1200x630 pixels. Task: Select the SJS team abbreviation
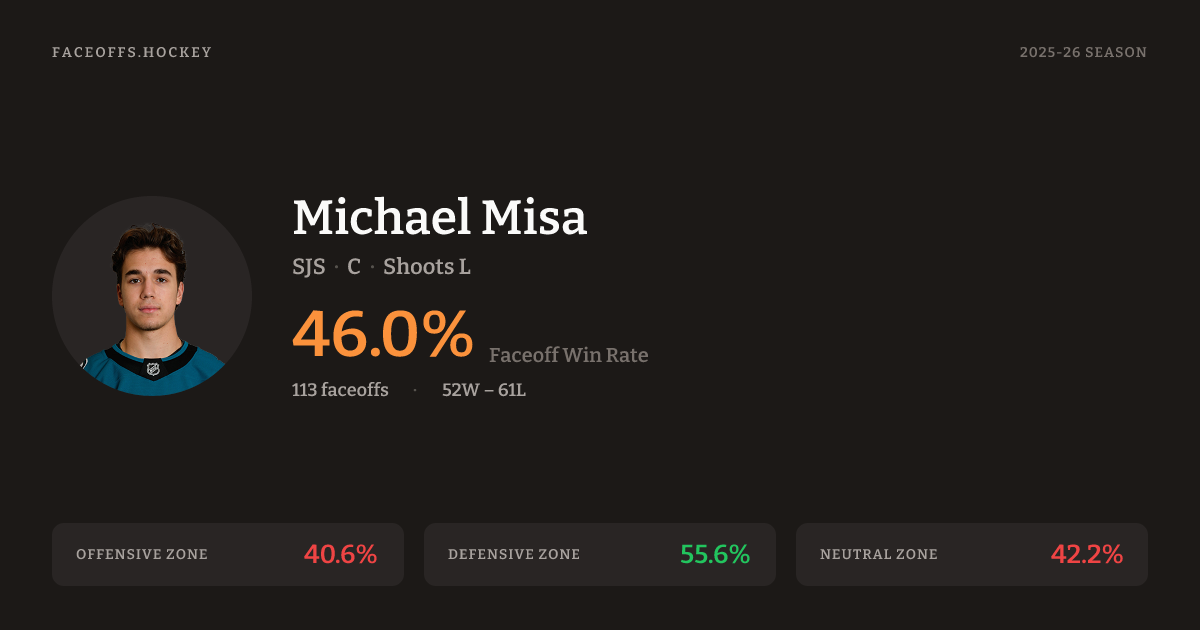pos(308,267)
